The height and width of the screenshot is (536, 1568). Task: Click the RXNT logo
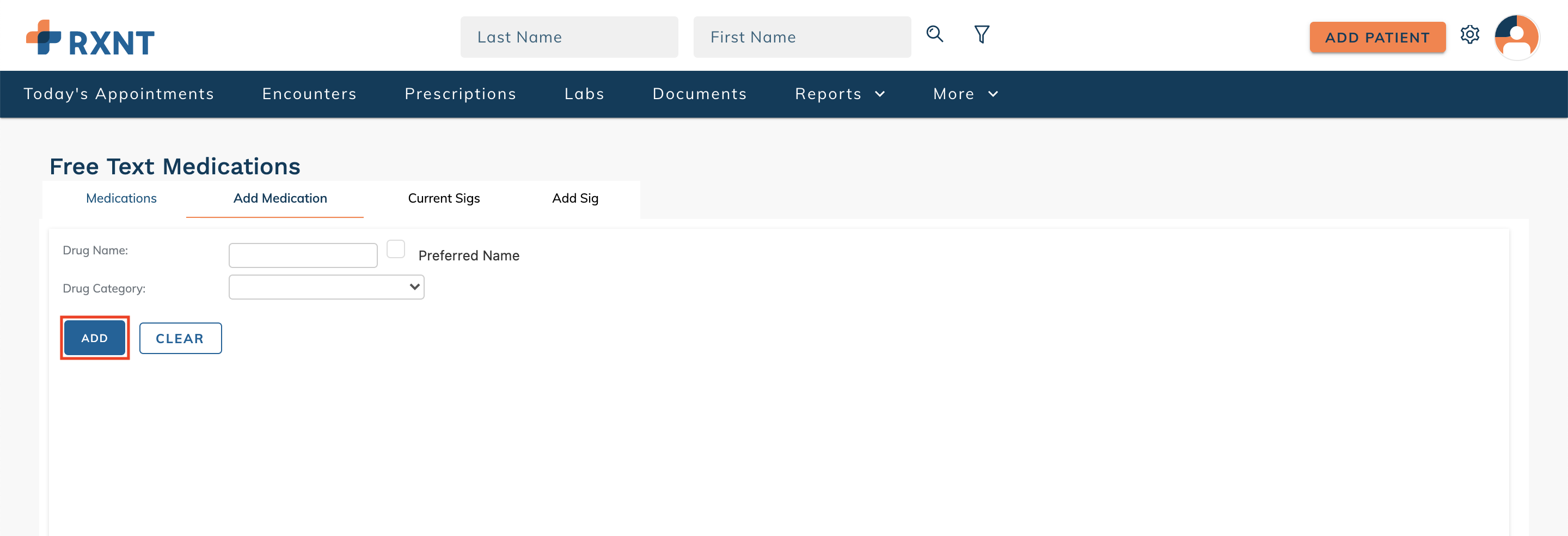90,38
